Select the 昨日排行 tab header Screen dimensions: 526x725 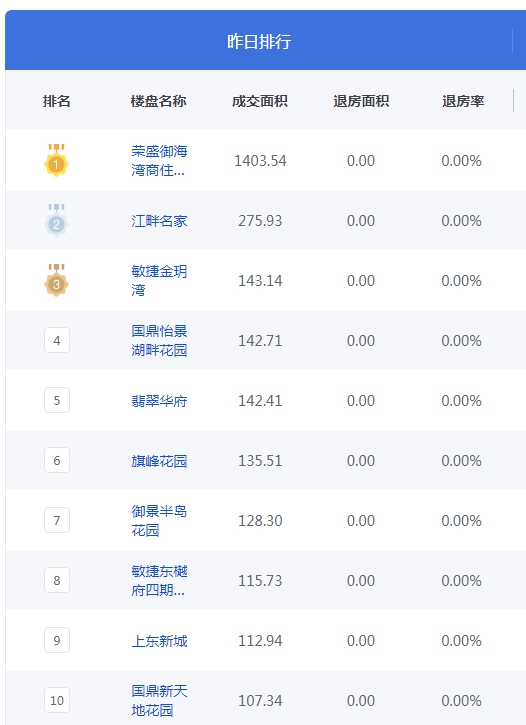259,42
